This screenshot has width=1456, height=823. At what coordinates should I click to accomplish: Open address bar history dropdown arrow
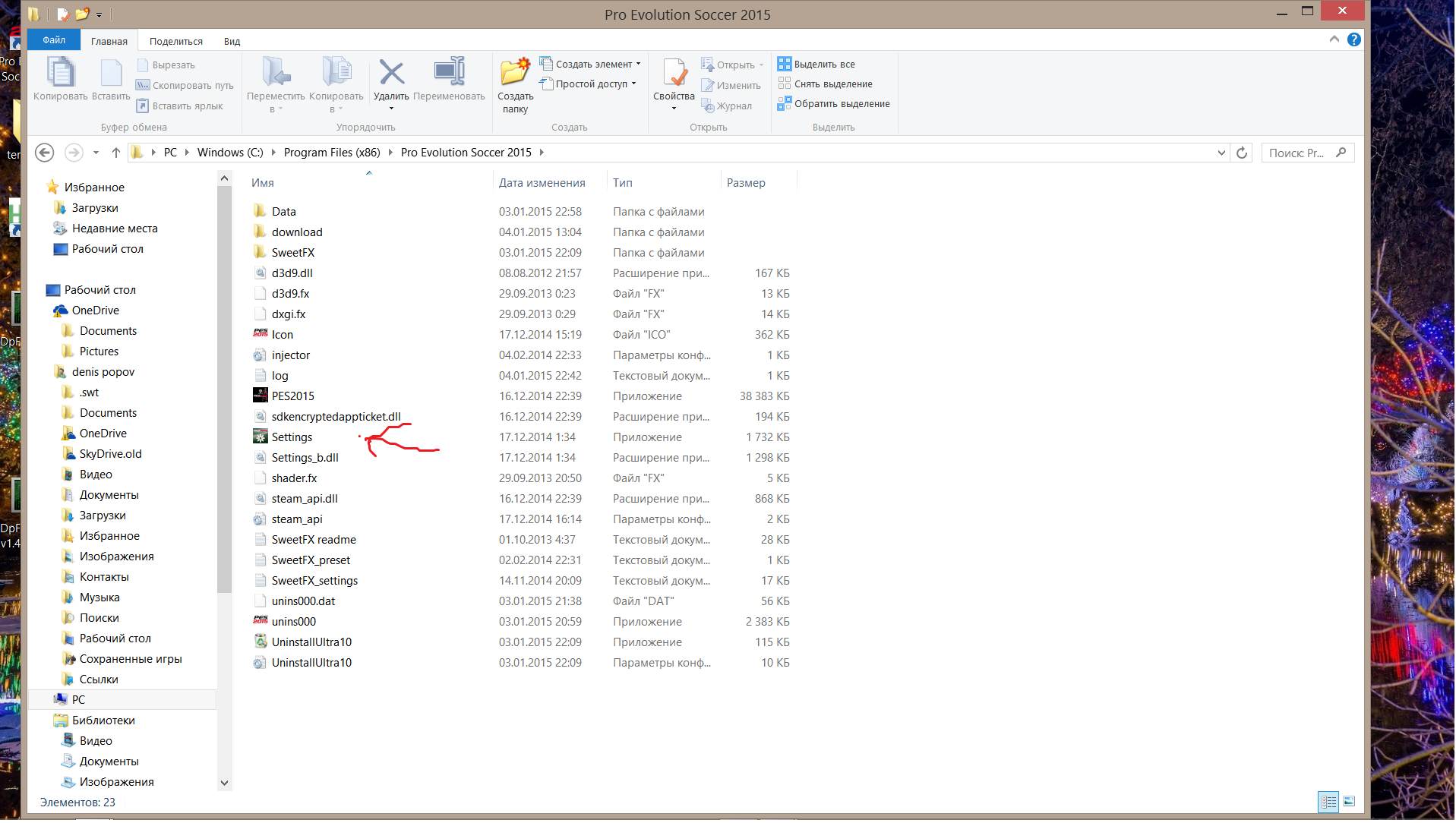click(1221, 153)
